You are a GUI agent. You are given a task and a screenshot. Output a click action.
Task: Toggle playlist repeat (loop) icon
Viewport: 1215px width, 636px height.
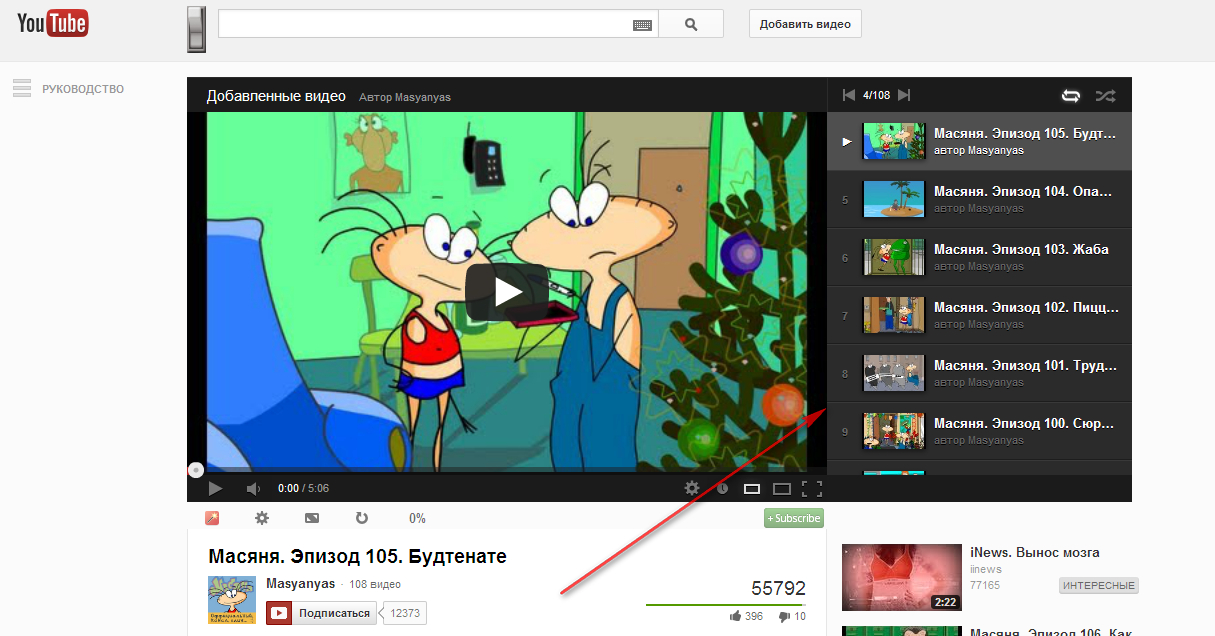click(1071, 96)
